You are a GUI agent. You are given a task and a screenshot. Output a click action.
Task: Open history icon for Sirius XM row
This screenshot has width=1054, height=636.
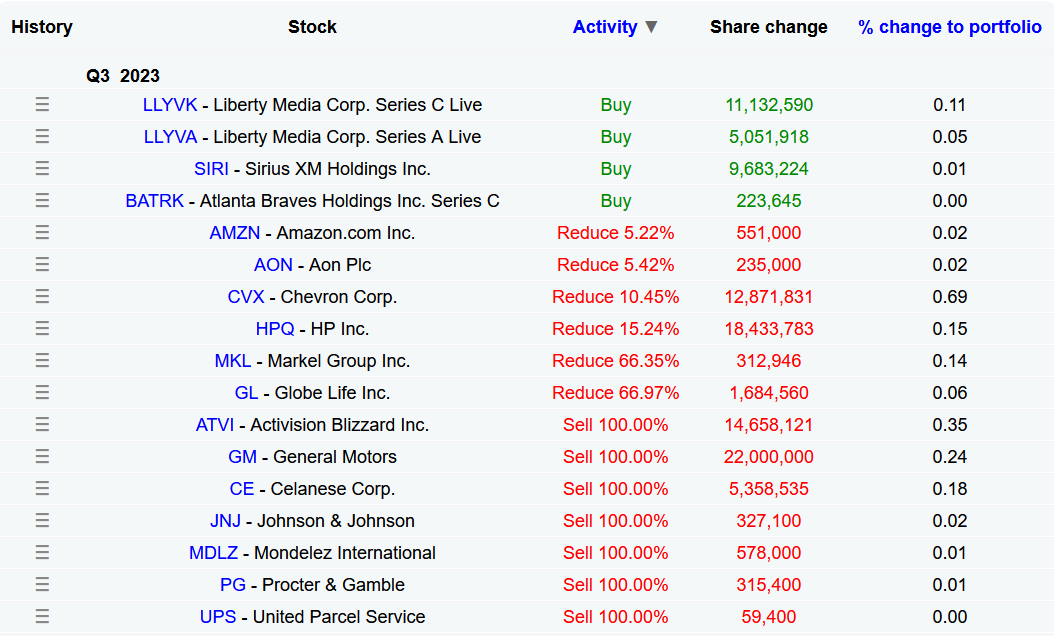(42, 169)
